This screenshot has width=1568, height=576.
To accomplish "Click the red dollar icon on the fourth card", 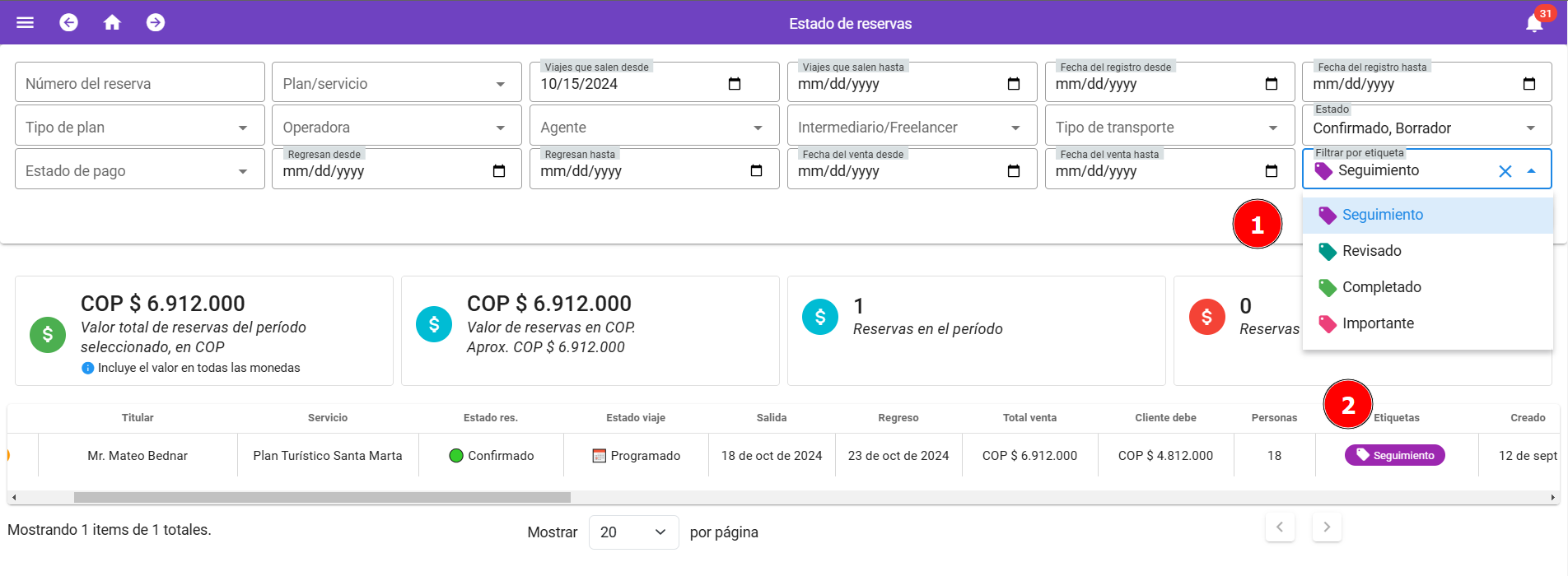I will [1207, 317].
